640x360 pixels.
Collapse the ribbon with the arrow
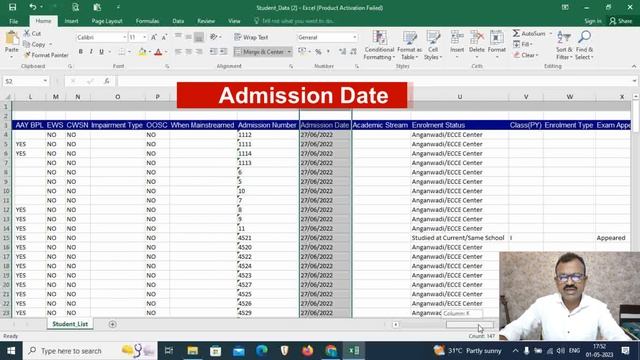click(633, 66)
